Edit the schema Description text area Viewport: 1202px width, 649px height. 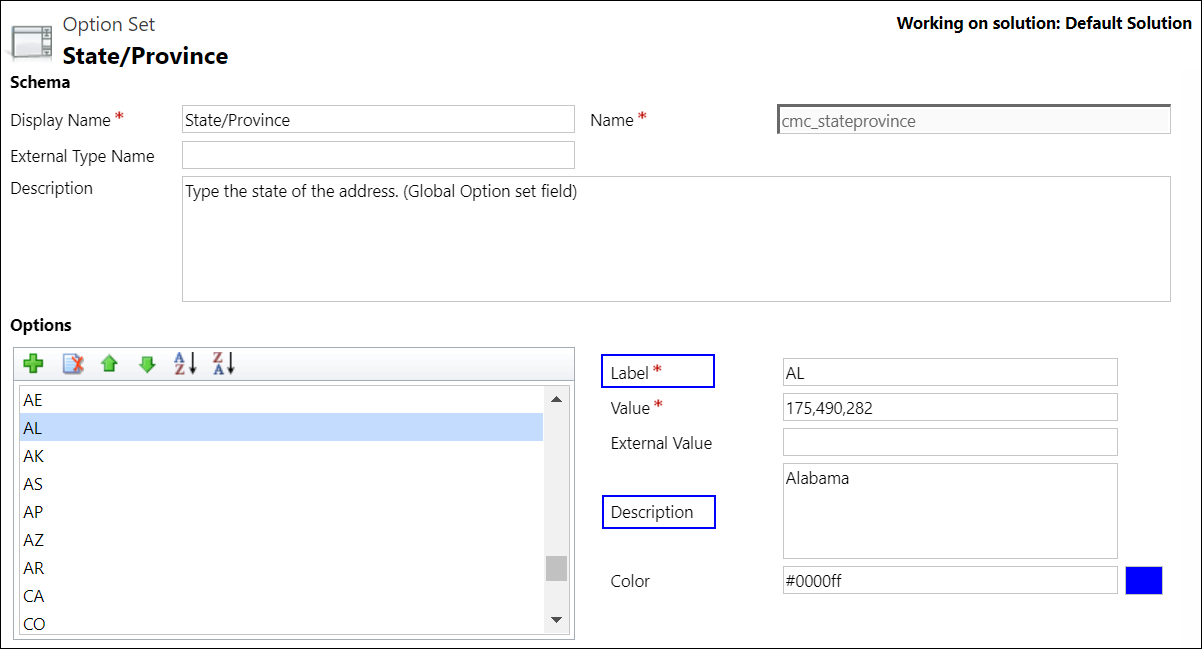pyautogui.click(x=675, y=239)
